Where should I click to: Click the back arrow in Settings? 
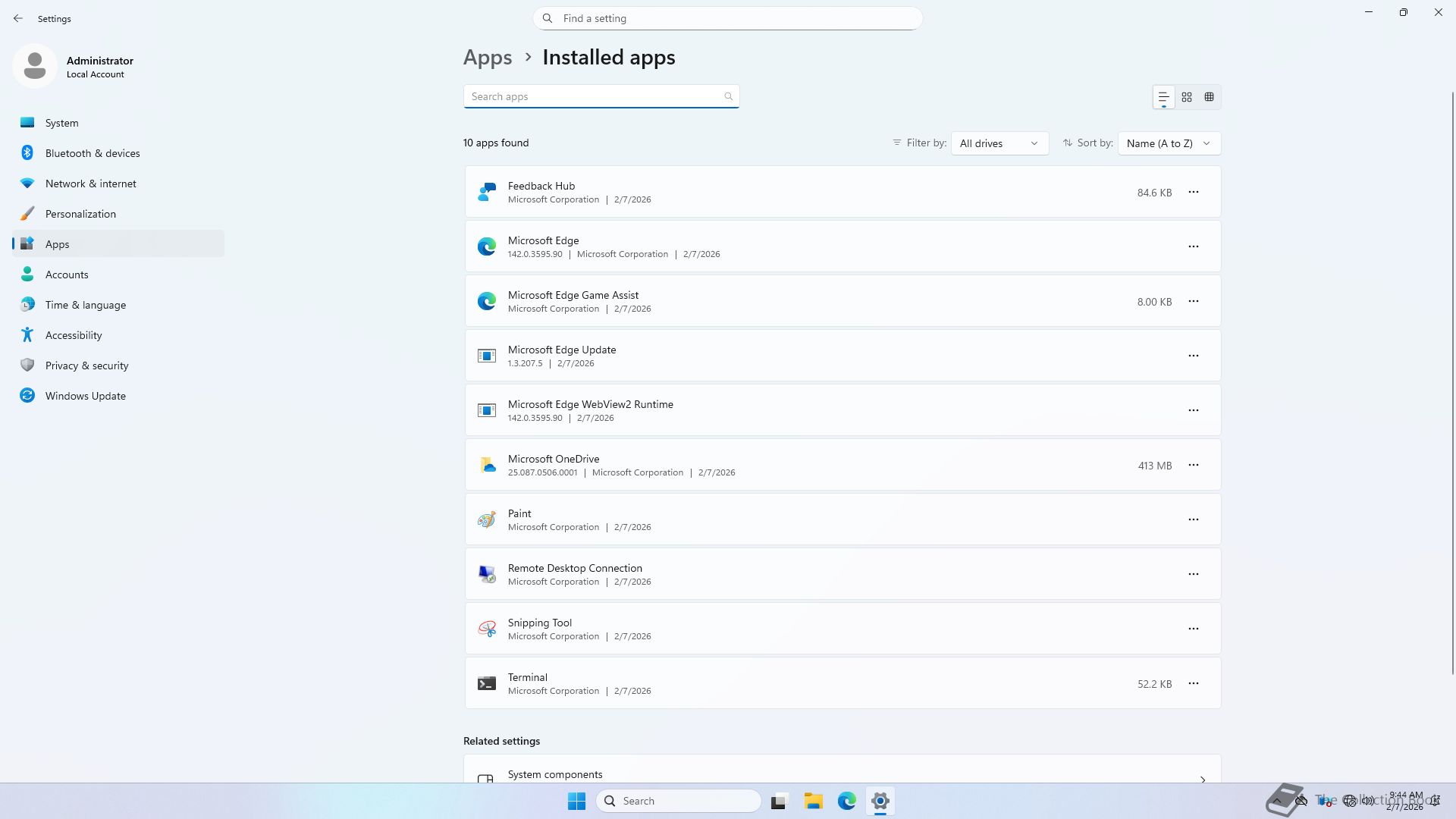pyautogui.click(x=18, y=18)
